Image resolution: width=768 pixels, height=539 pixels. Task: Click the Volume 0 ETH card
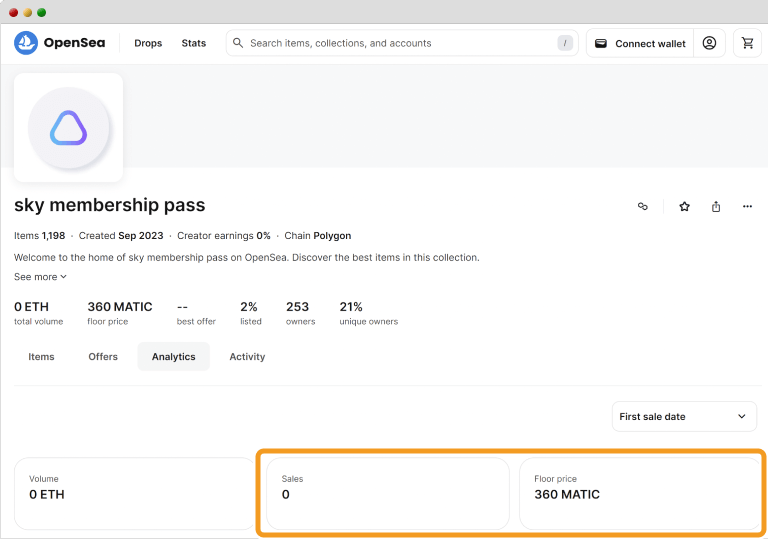click(135, 493)
